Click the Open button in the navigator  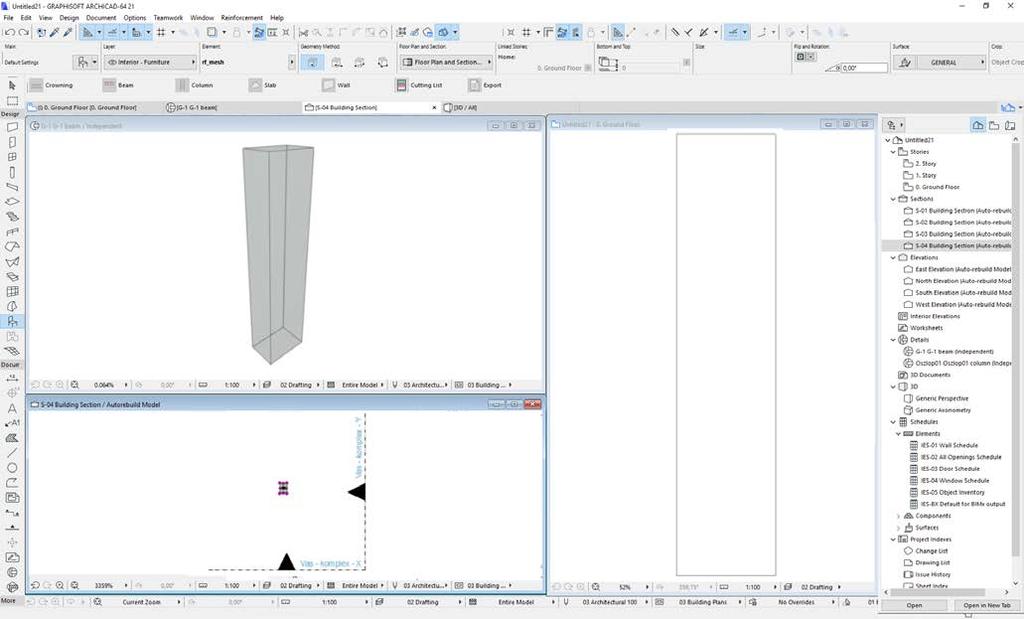coord(914,605)
